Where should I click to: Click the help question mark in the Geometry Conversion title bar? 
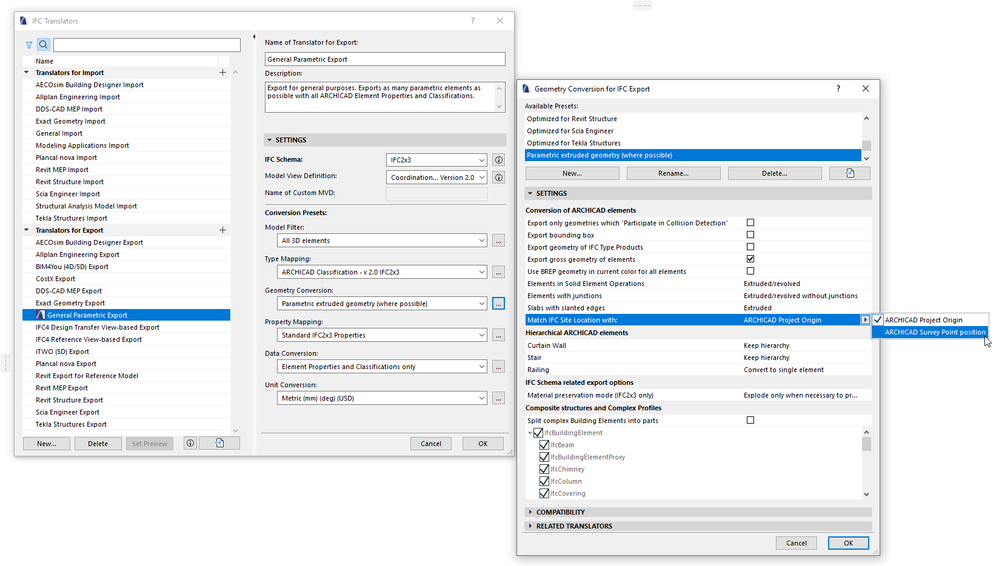pyautogui.click(x=838, y=89)
